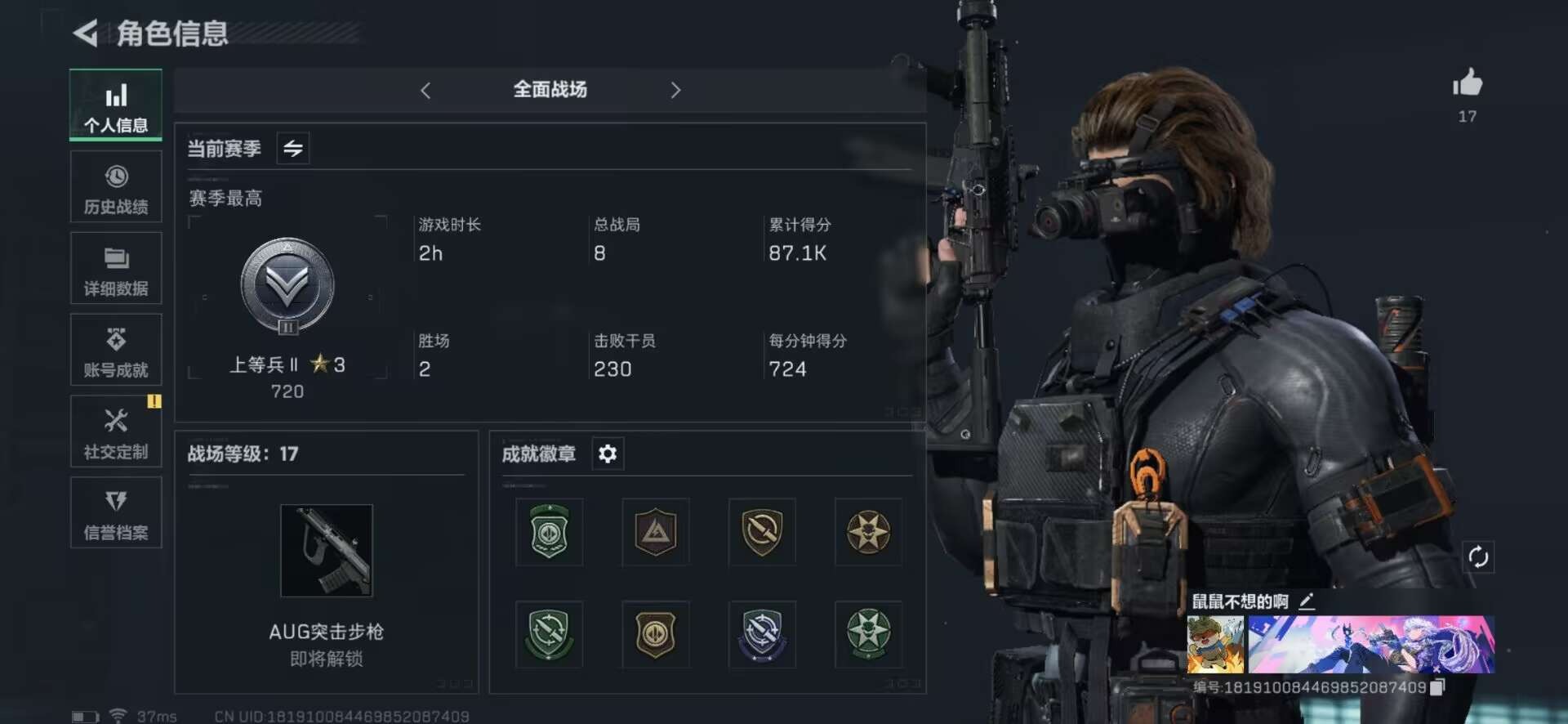Open the 历史战绩 tab
The width and height of the screenshot is (1568, 724).
point(116,187)
